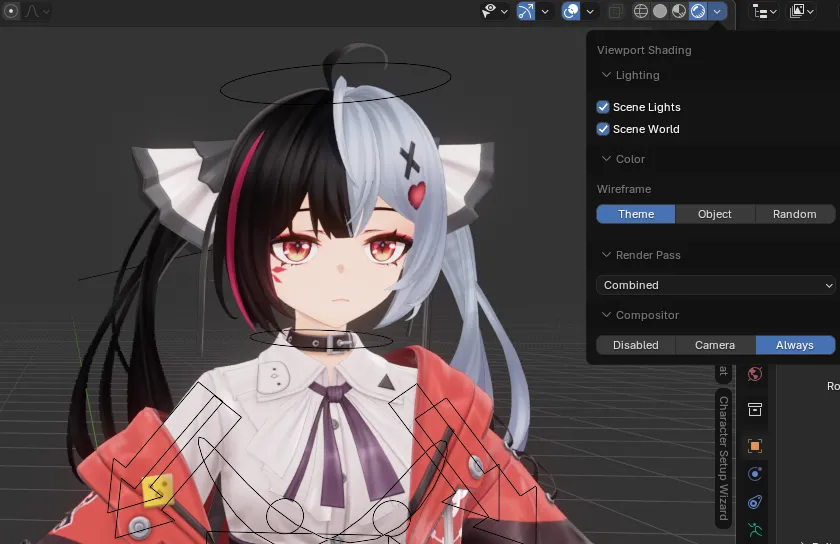Open the Outliner editor type menu
The width and height of the screenshot is (840, 544).
click(x=764, y=11)
